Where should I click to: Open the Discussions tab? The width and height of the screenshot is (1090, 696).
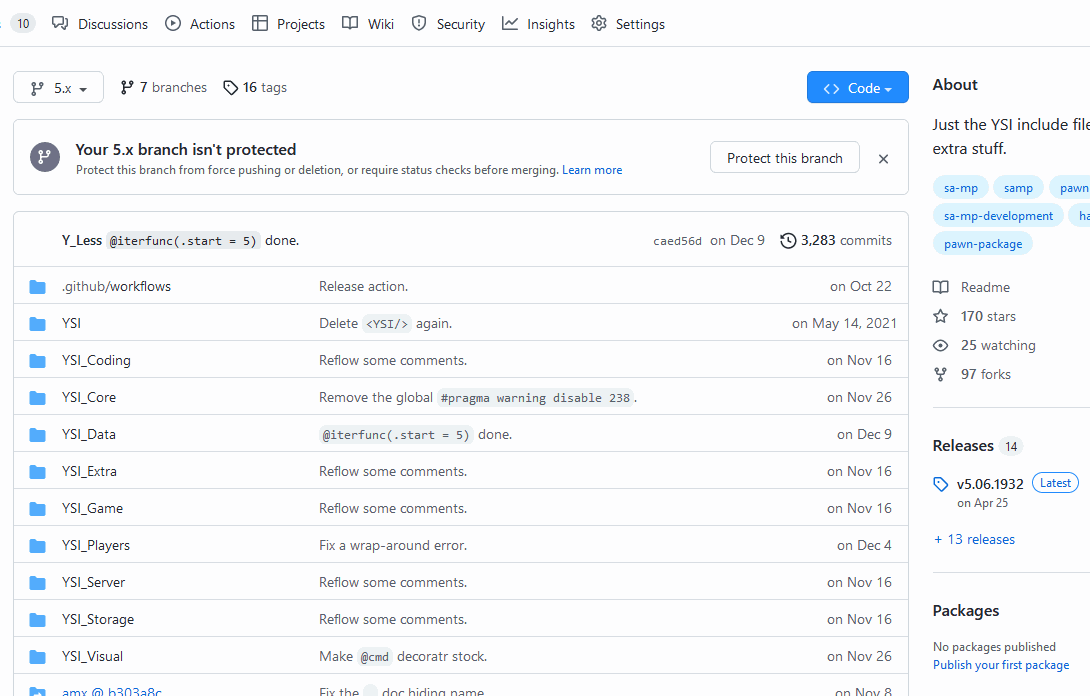[x=100, y=24]
